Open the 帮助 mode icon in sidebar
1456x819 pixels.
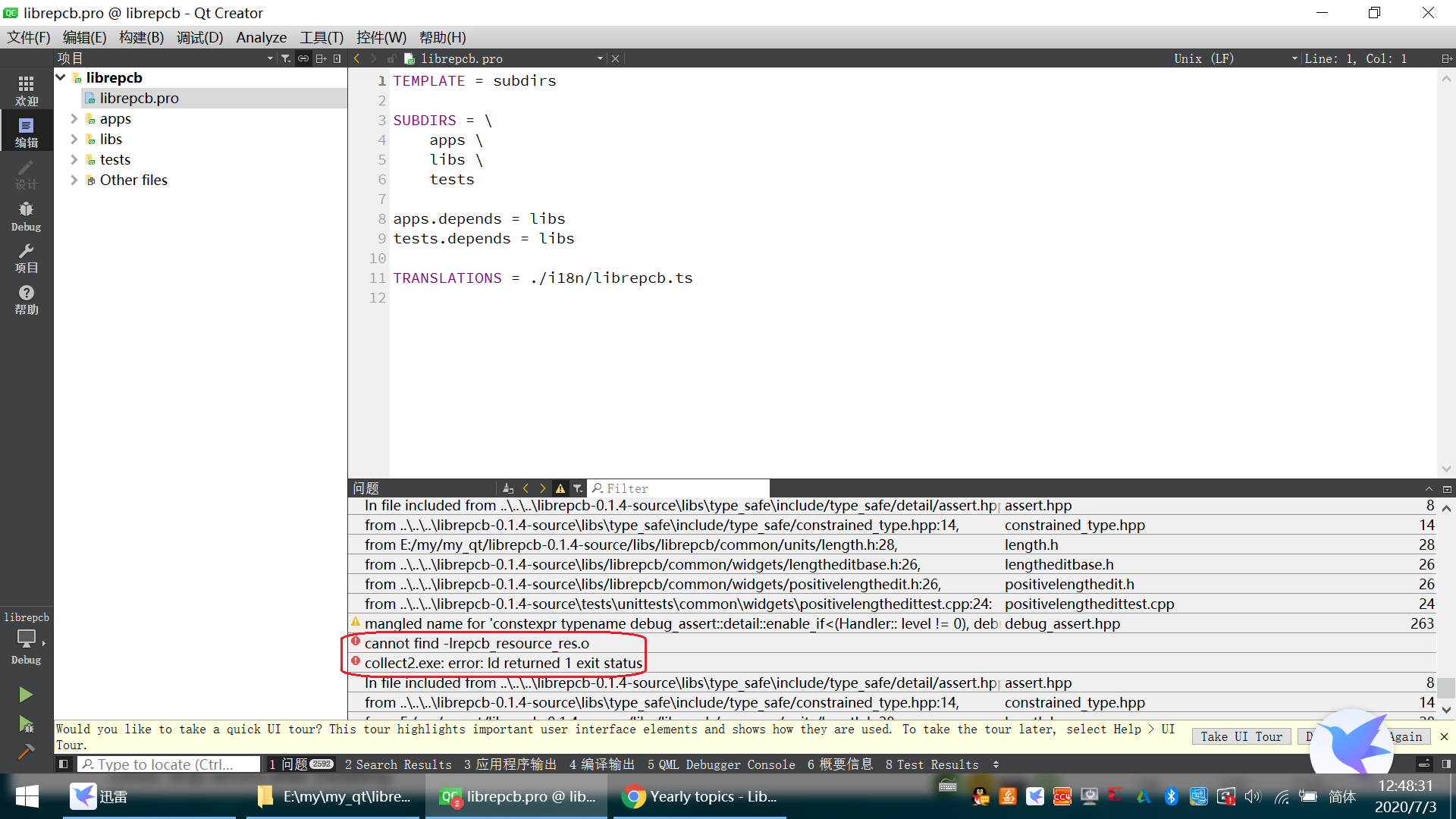click(27, 300)
